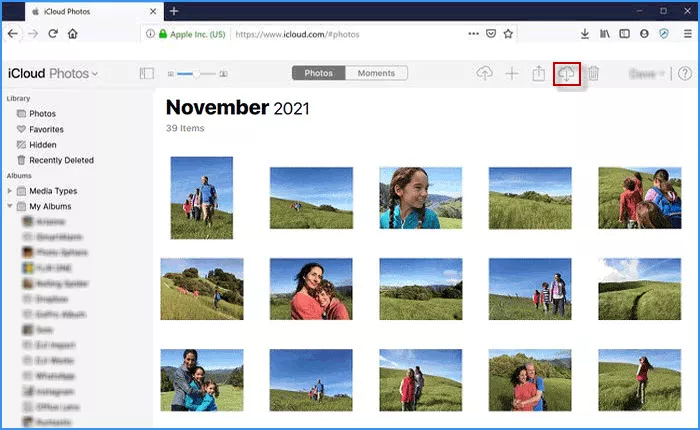Open Favorites in the library sidebar
The width and height of the screenshot is (700, 430).
46,129
